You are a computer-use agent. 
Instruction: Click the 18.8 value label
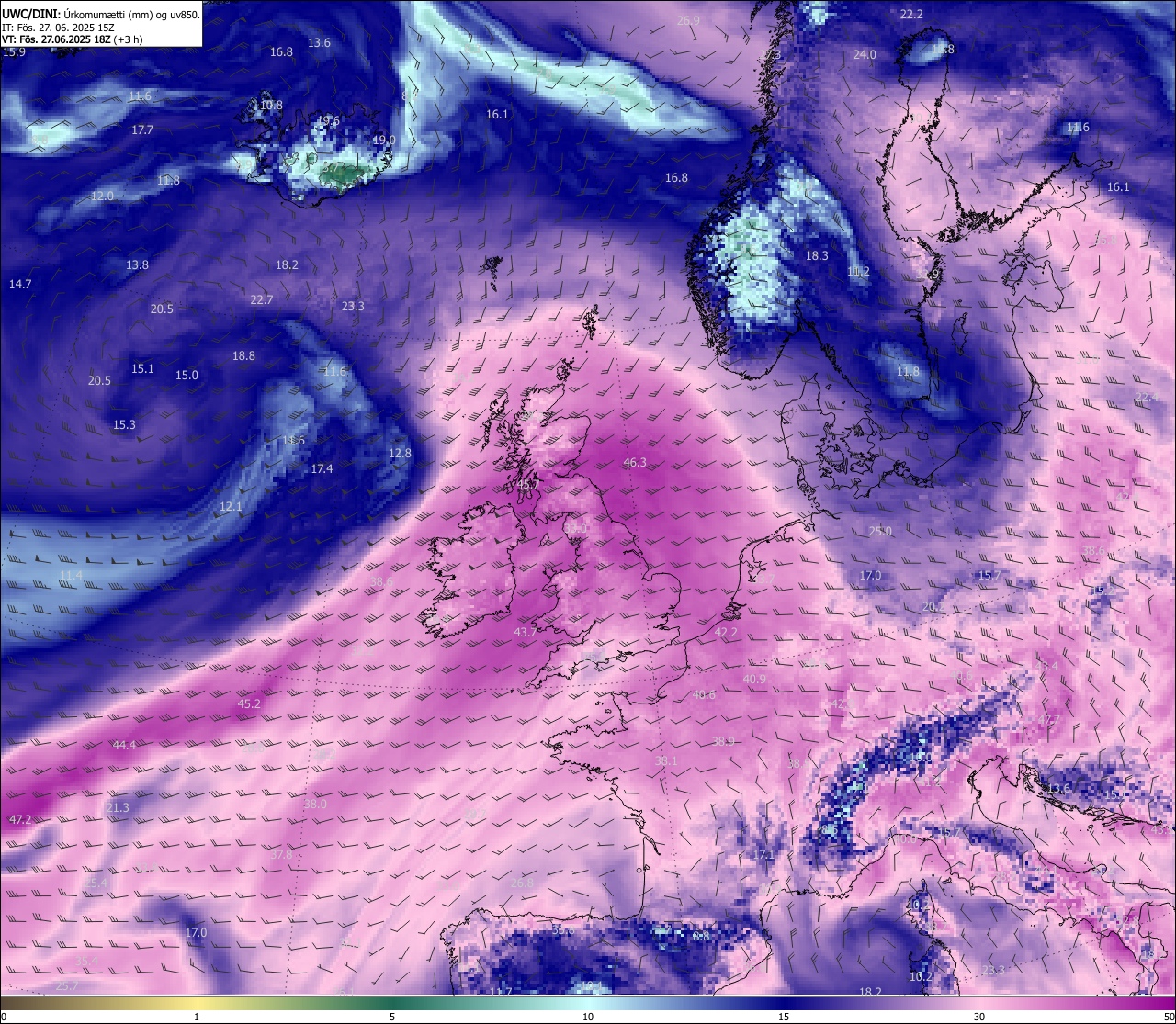tap(243, 356)
